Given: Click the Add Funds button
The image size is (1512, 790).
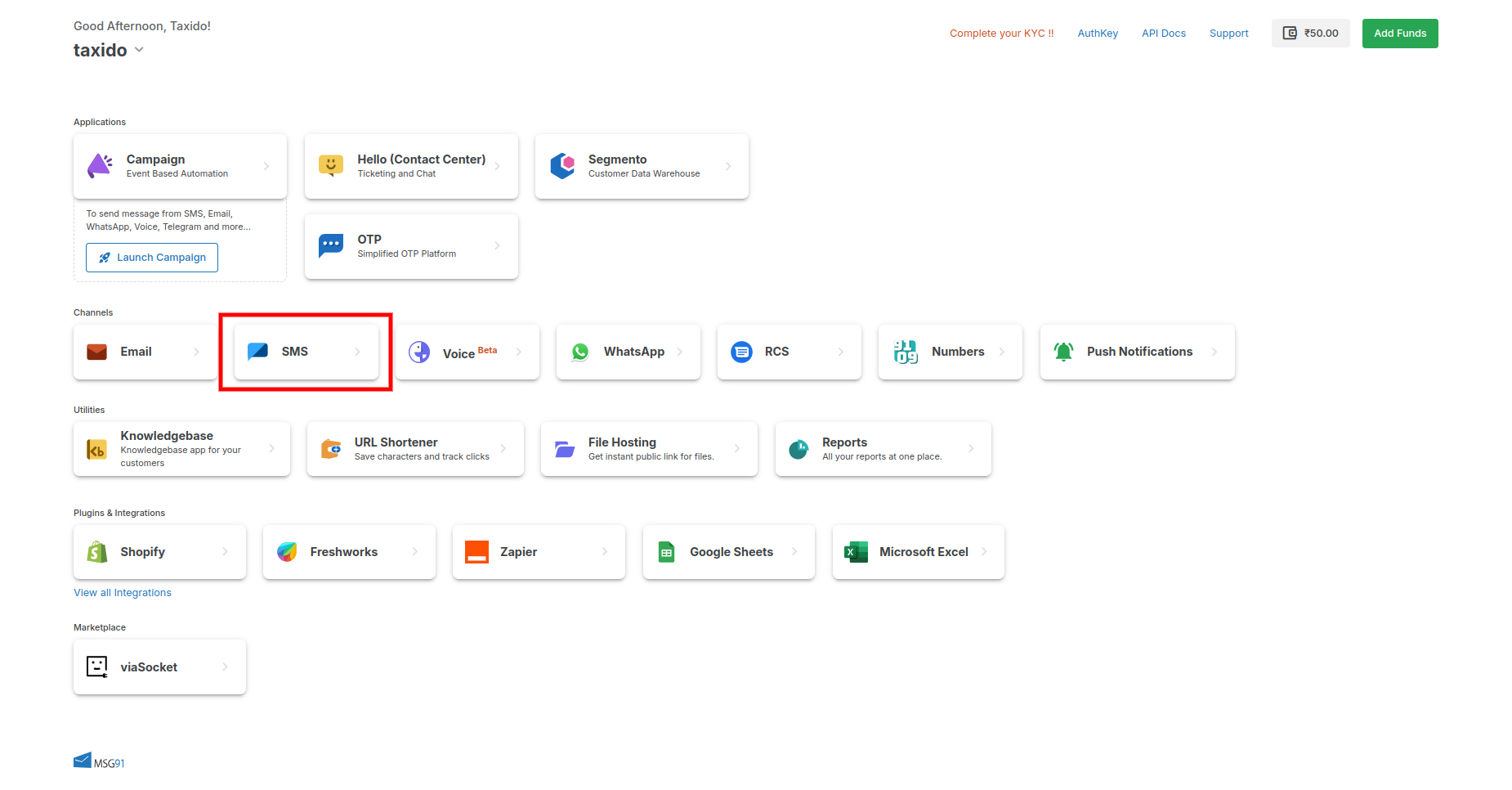Looking at the screenshot, I should [x=1399, y=34].
